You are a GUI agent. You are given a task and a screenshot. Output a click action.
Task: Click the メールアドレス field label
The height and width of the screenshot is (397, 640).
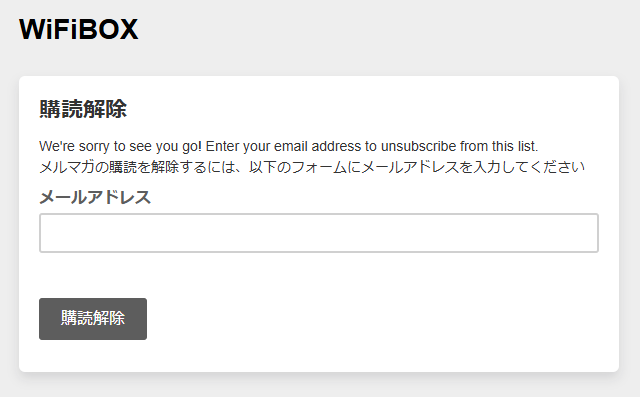(x=95, y=197)
